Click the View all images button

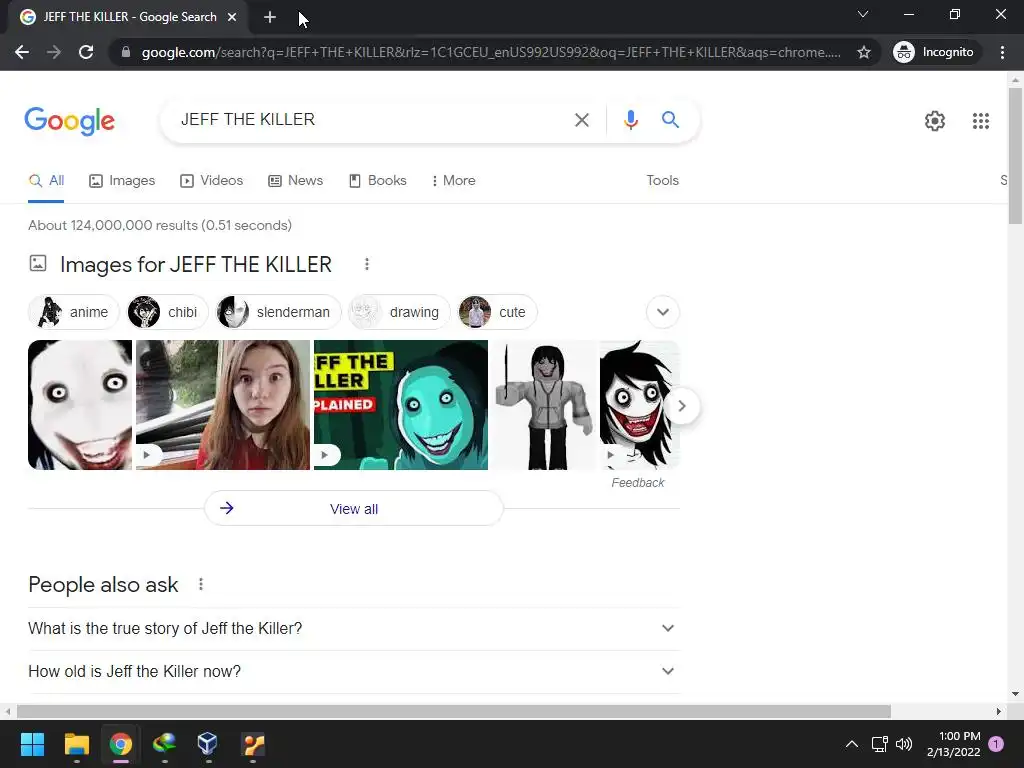(354, 509)
